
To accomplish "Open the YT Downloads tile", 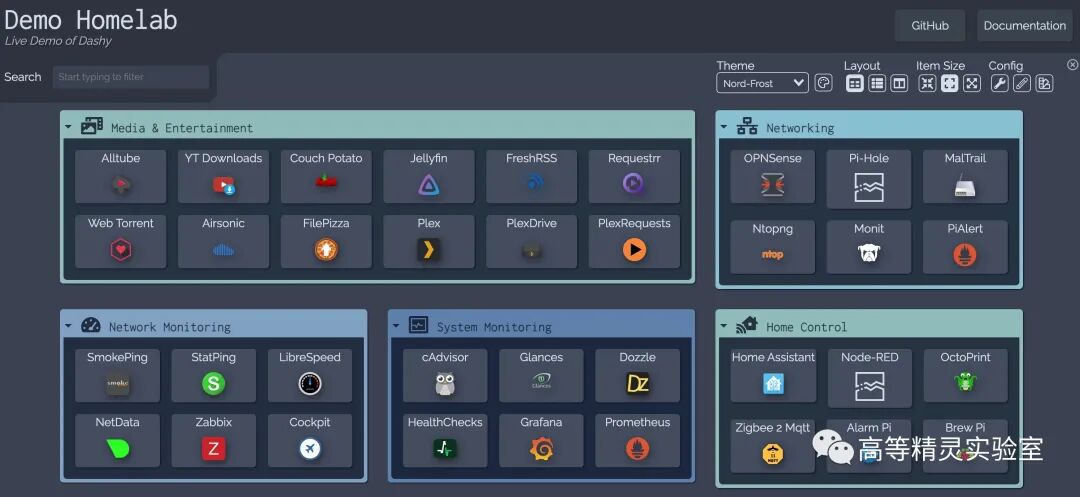I will click(x=223, y=176).
